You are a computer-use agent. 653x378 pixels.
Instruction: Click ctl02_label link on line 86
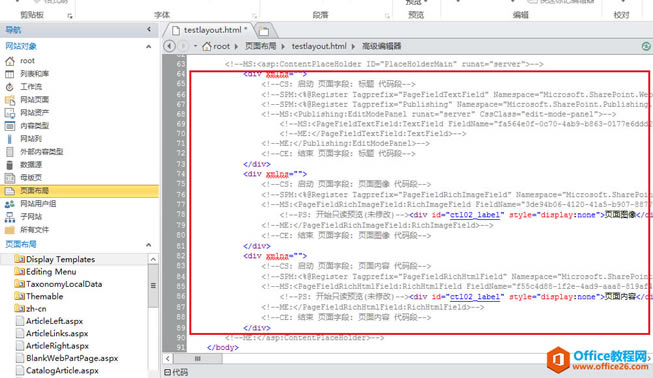click(475, 297)
